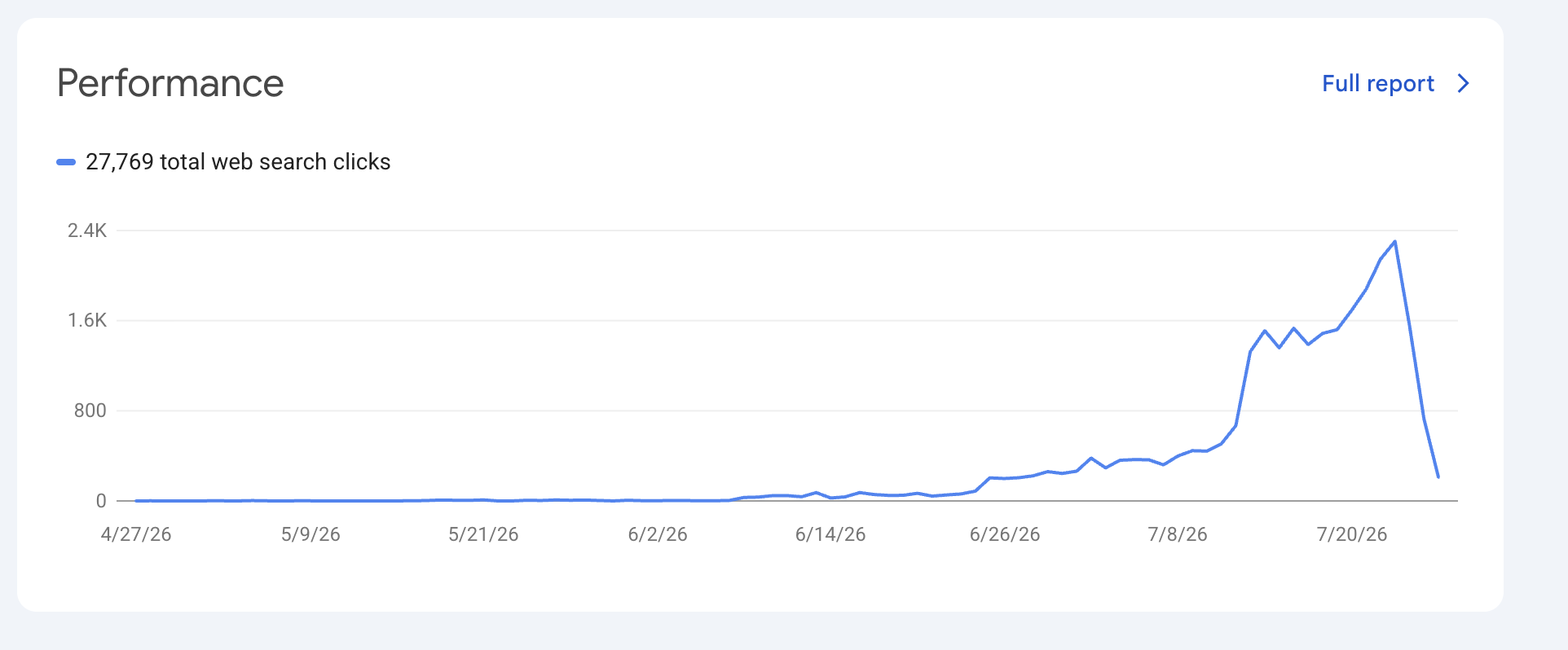Click the 800 y-axis label
The image size is (1568, 650).
click(x=90, y=411)
